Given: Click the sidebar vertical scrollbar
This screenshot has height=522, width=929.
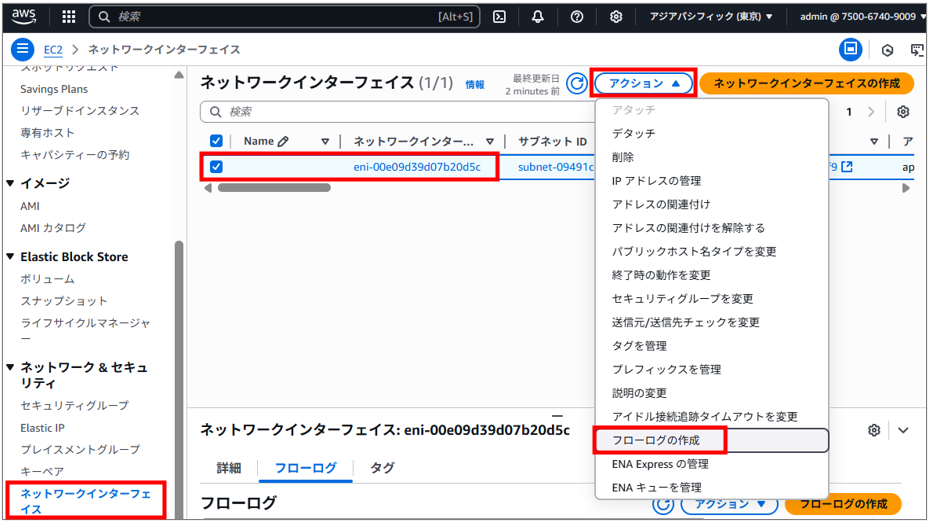Looking at the screenshot, I should (x=179, y=379).
